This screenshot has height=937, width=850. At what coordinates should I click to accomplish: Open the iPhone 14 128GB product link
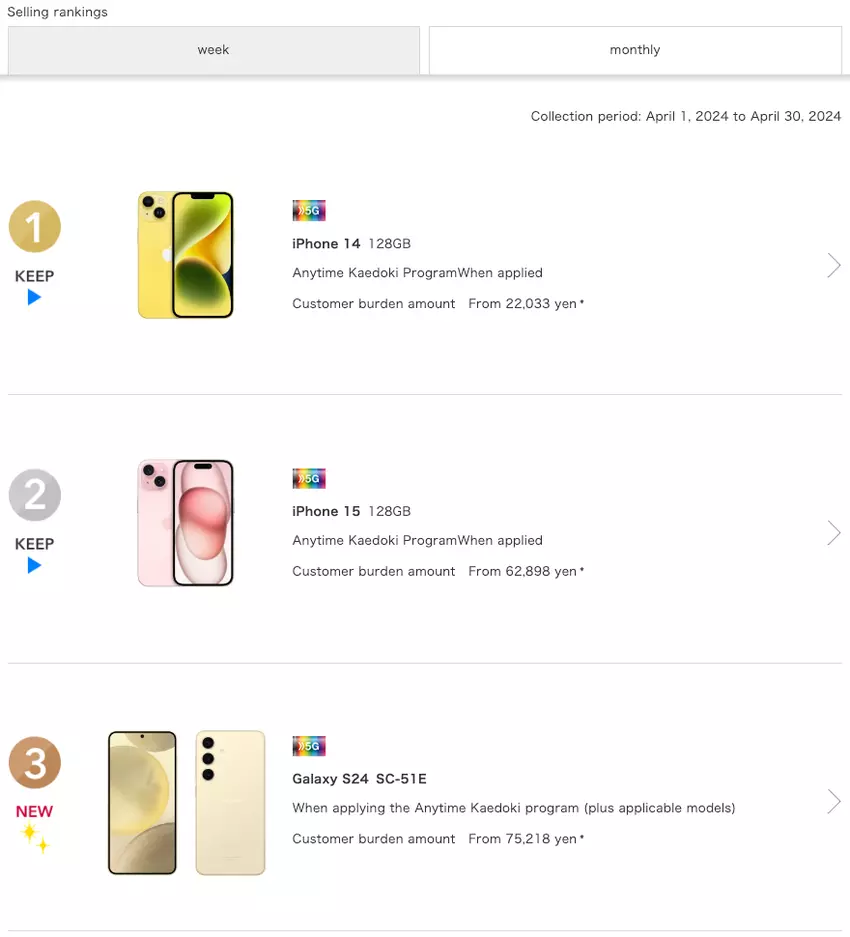tap(351, 243)
